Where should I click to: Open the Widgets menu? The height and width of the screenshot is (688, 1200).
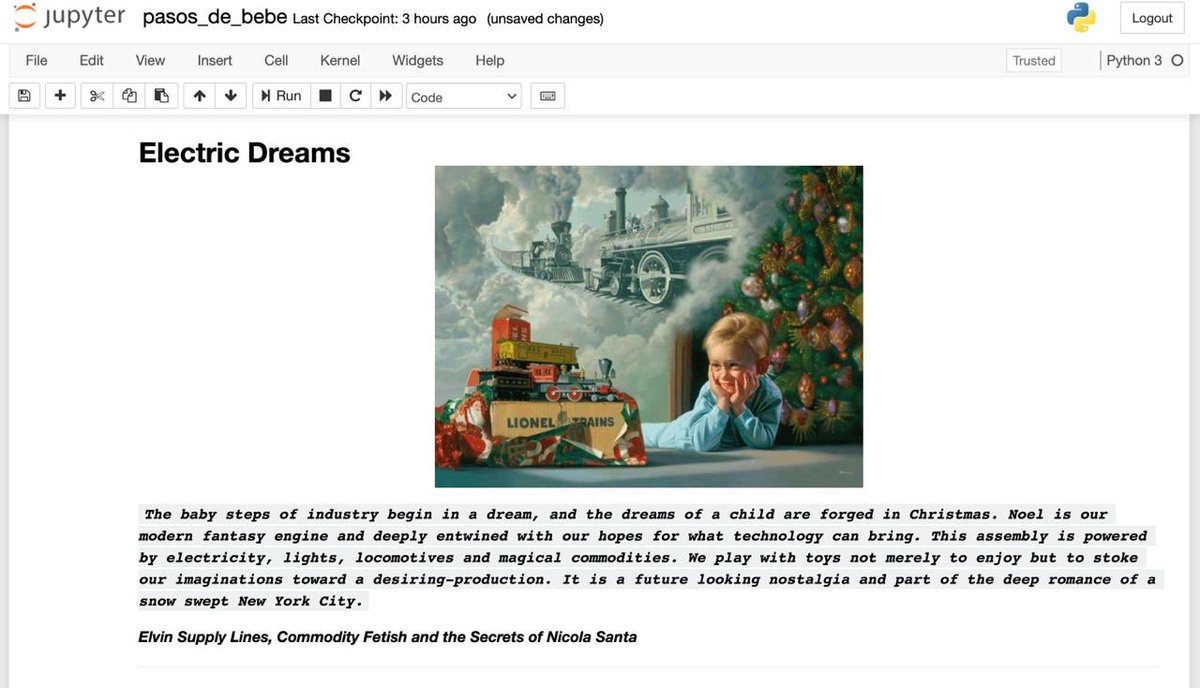[x=418, y=60]
